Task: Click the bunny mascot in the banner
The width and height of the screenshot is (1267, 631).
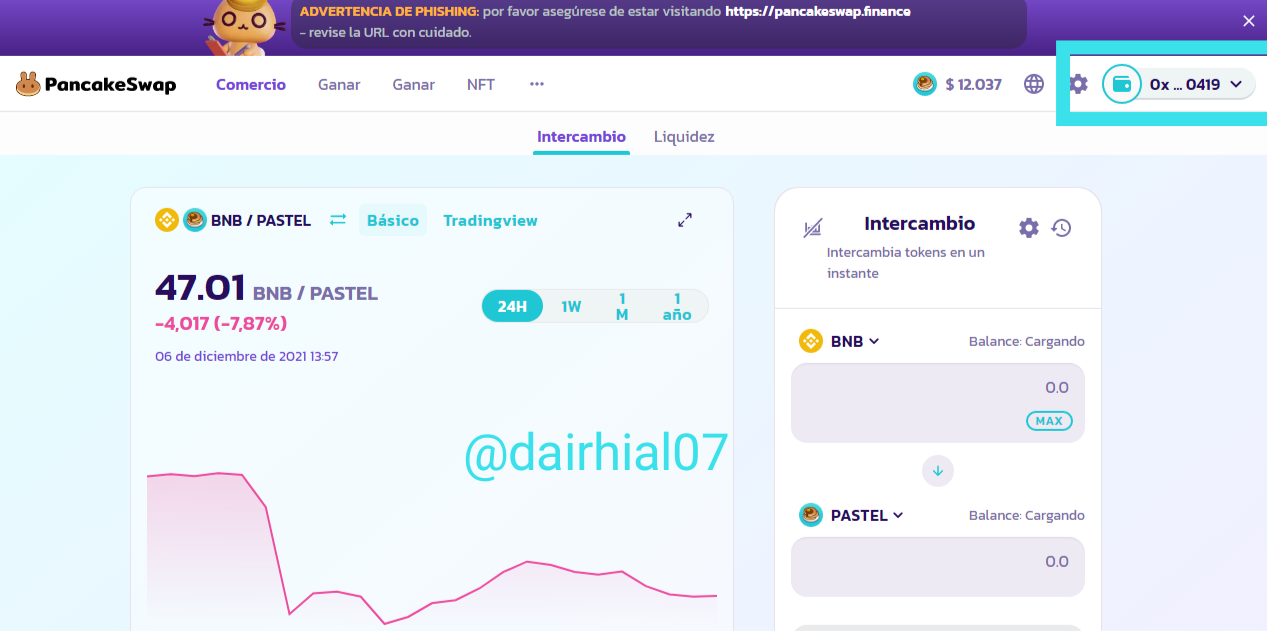Action: [246, 26]
